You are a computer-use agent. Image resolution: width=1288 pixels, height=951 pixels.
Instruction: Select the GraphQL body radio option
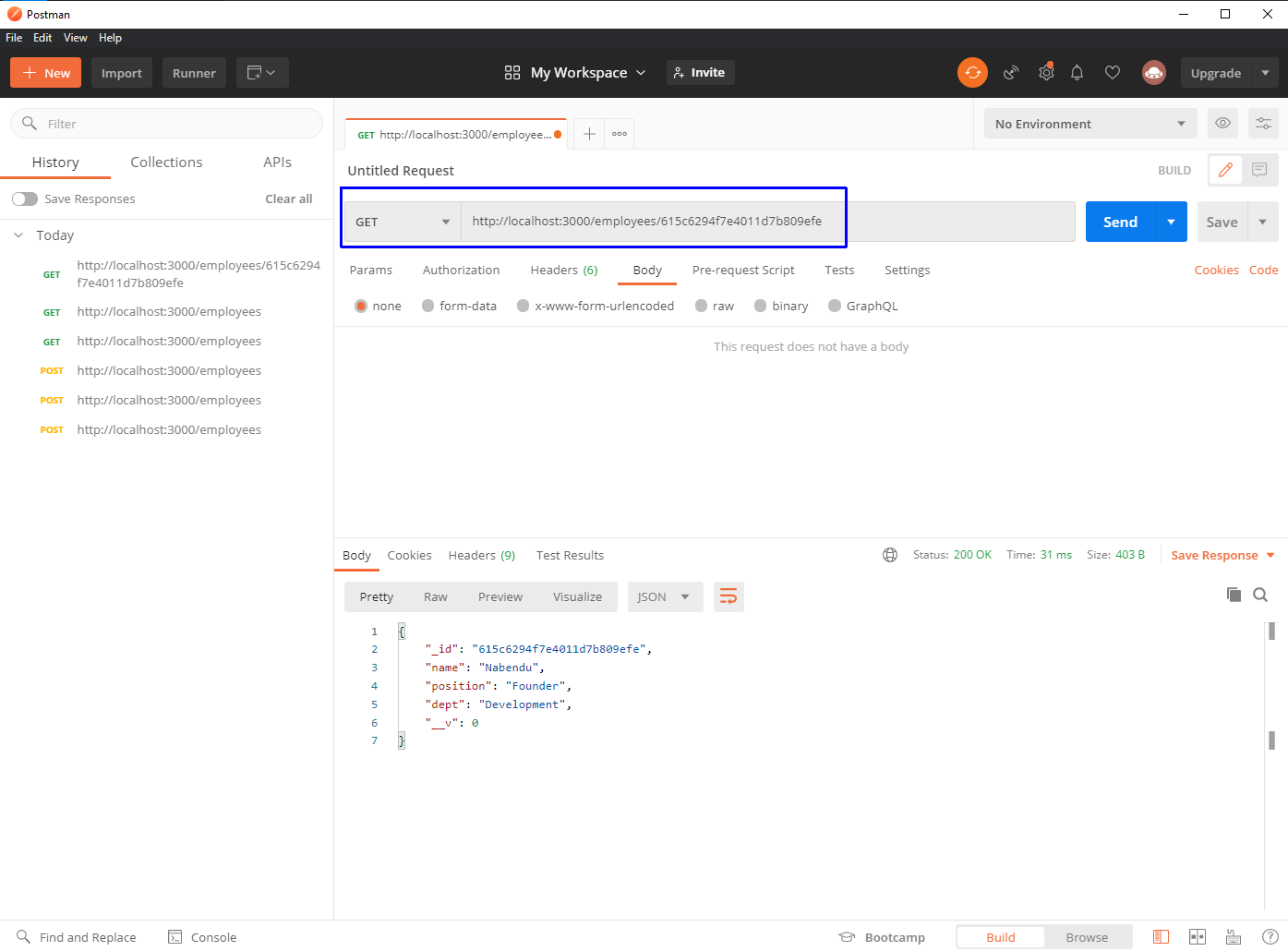click(835, 307)
